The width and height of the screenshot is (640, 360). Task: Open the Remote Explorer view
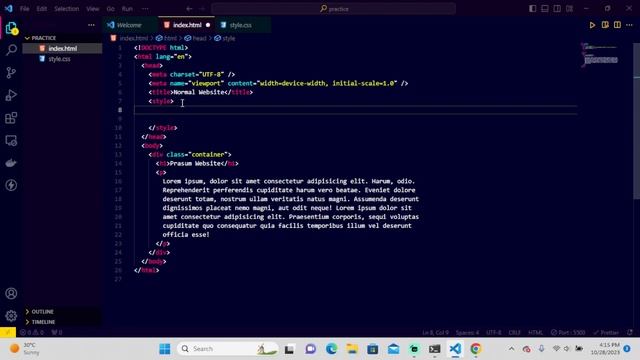(11, 141)
